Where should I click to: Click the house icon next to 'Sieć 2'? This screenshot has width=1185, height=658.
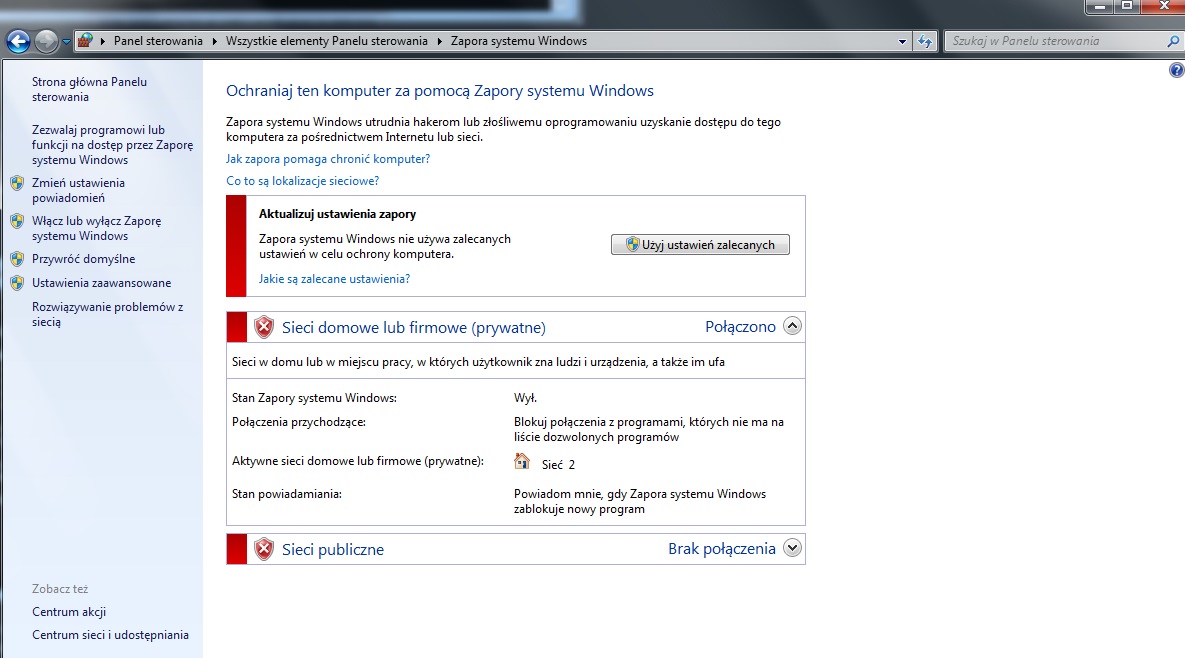[521, 461]
